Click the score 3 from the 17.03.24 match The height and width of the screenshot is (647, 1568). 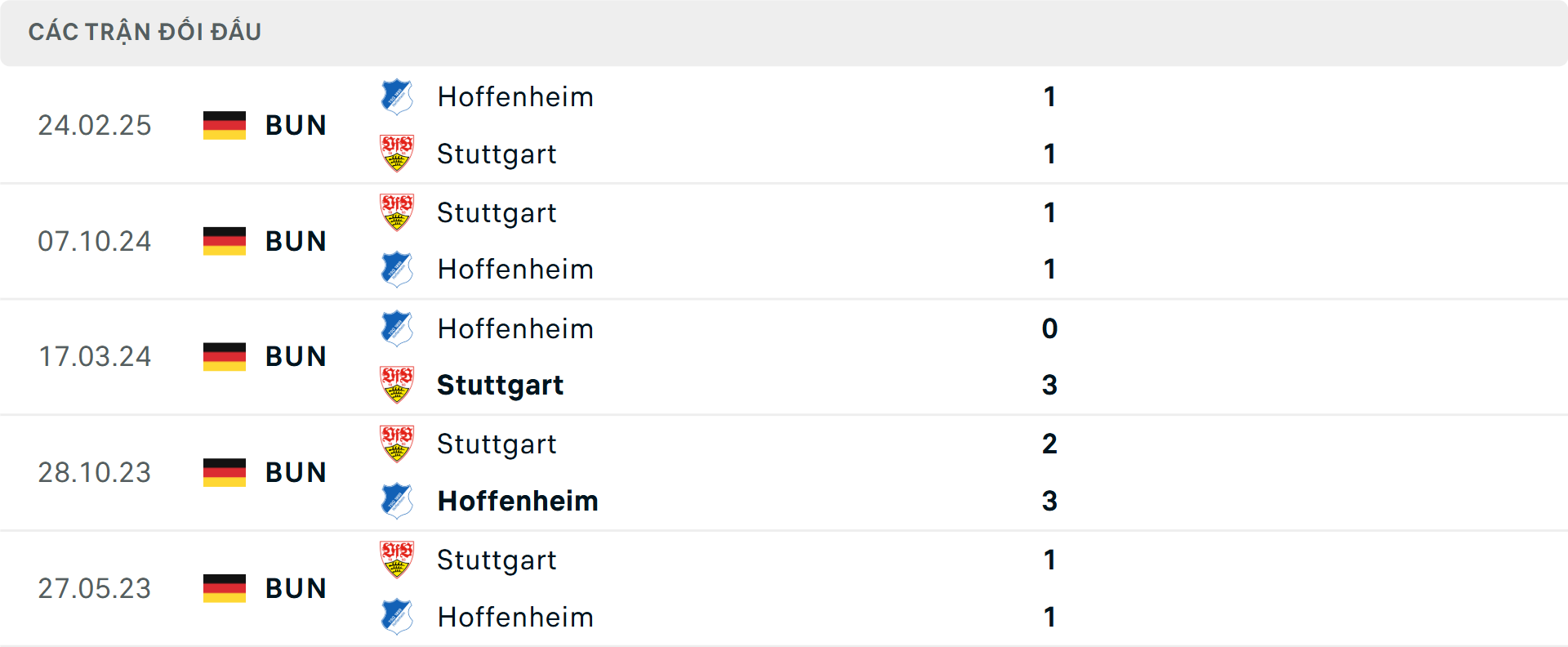tap(1051, 385)
